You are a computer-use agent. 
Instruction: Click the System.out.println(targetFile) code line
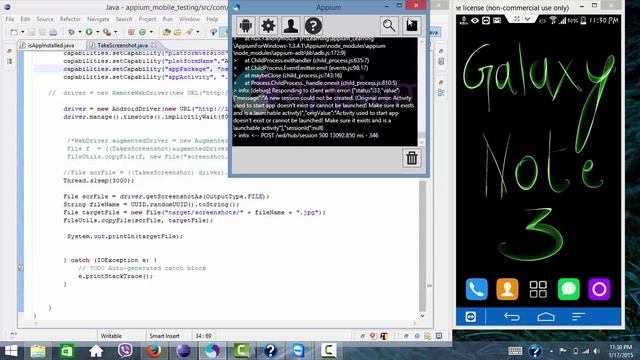[125, 236]
